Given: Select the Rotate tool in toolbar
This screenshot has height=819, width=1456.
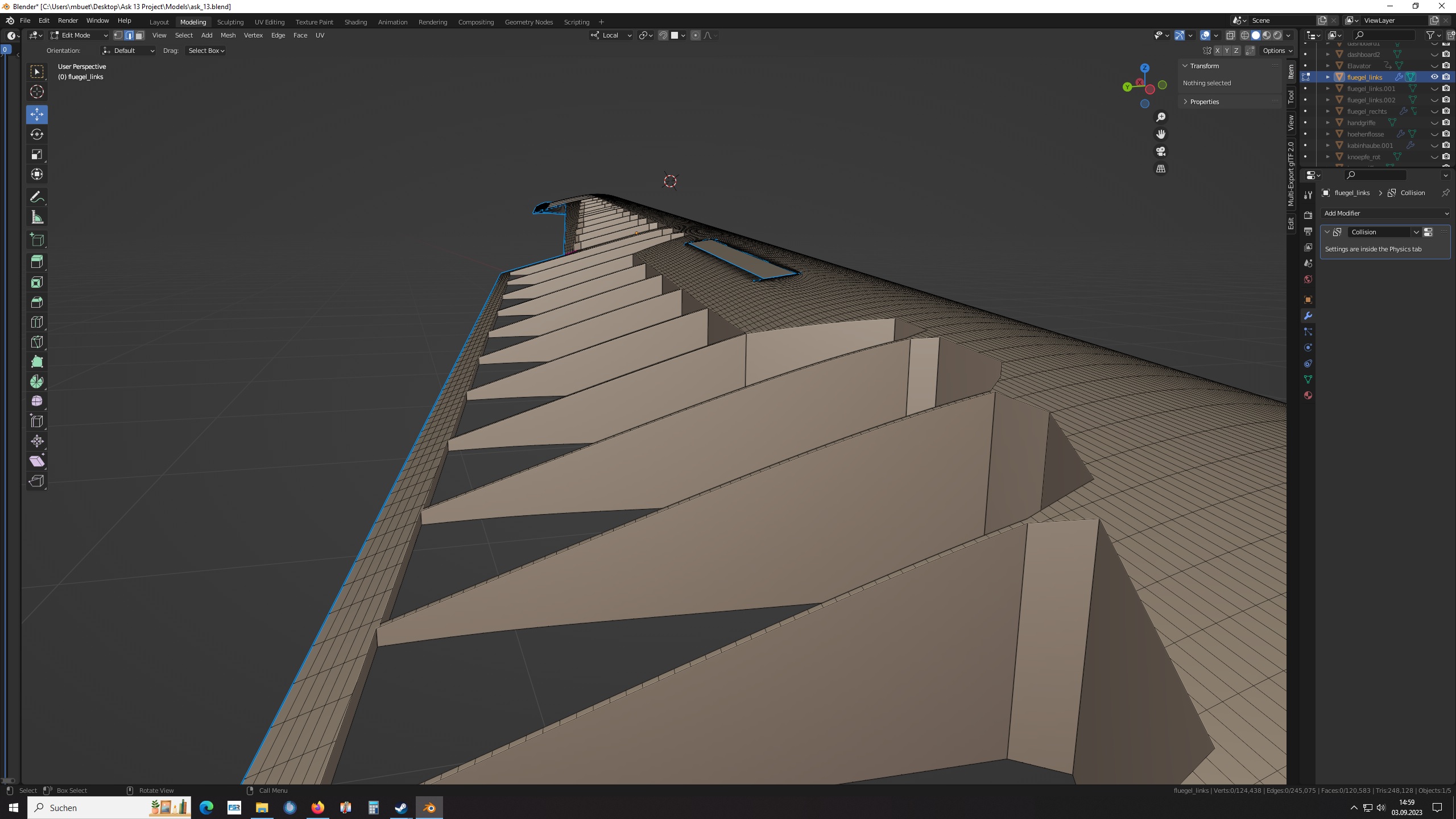Looking at the screenshot, I should (37, 134).
